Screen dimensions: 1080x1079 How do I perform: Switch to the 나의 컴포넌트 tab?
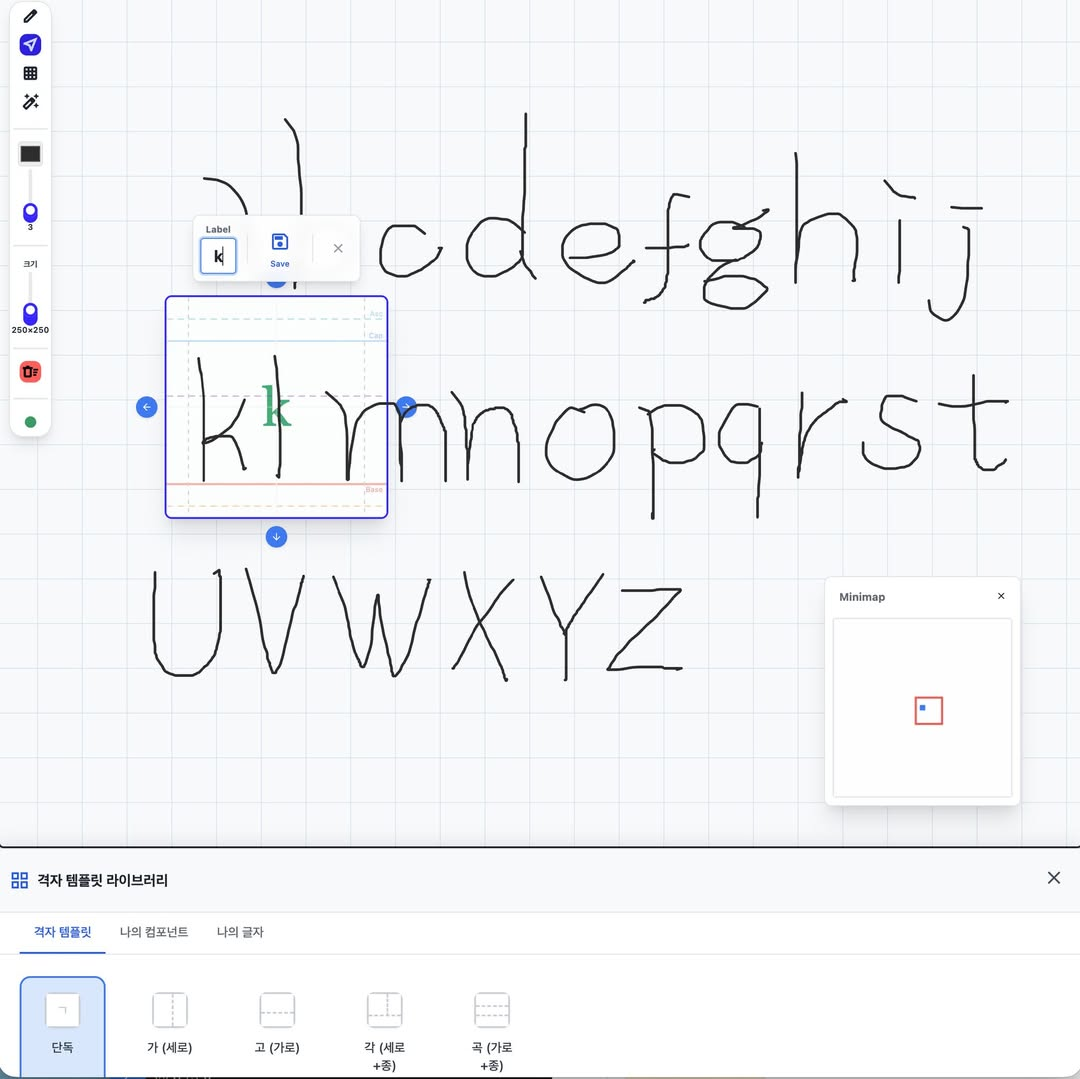[x=154, y=932]
